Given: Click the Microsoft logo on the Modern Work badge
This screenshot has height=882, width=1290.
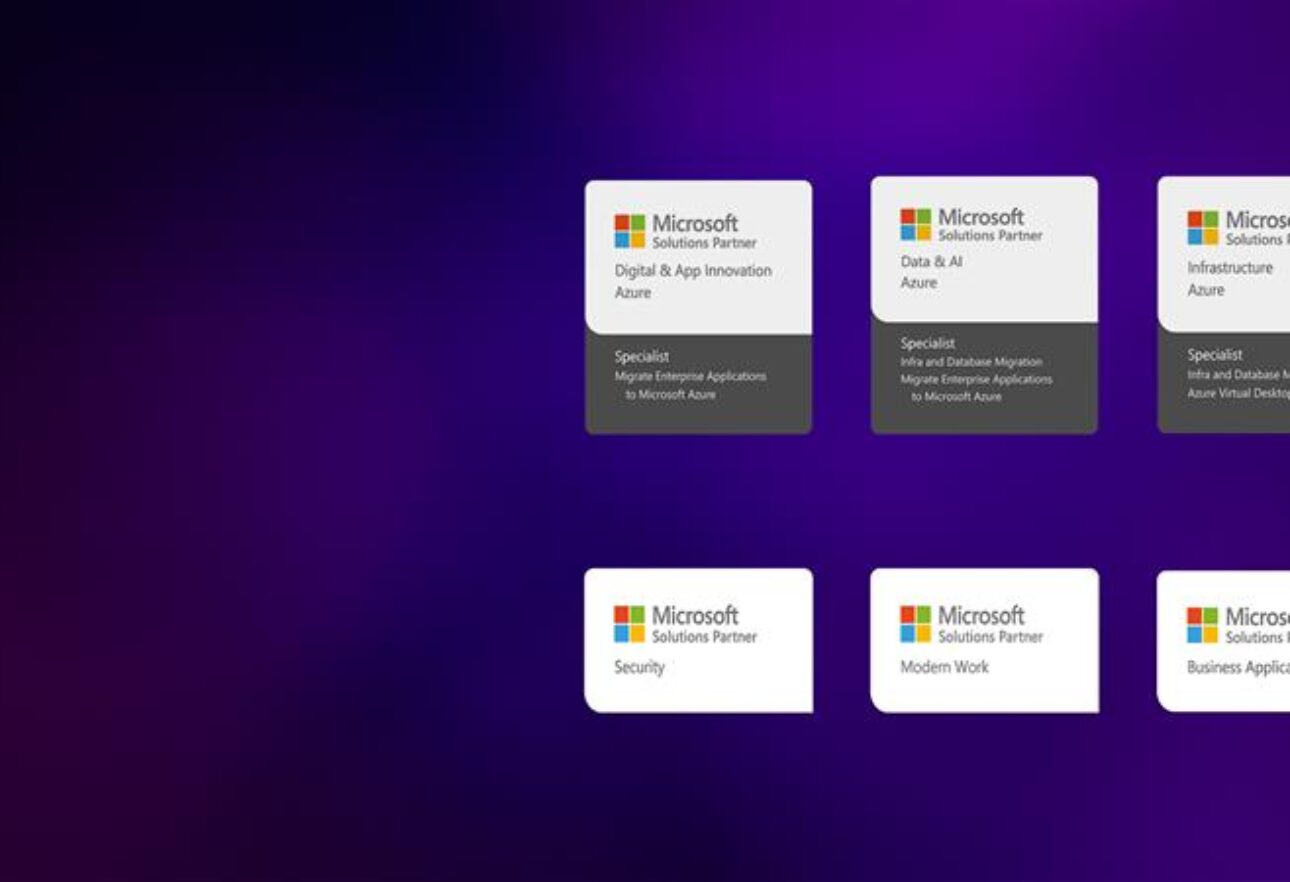Looking at the screenshot, I should pyautogui.click(x=916, y=624).
